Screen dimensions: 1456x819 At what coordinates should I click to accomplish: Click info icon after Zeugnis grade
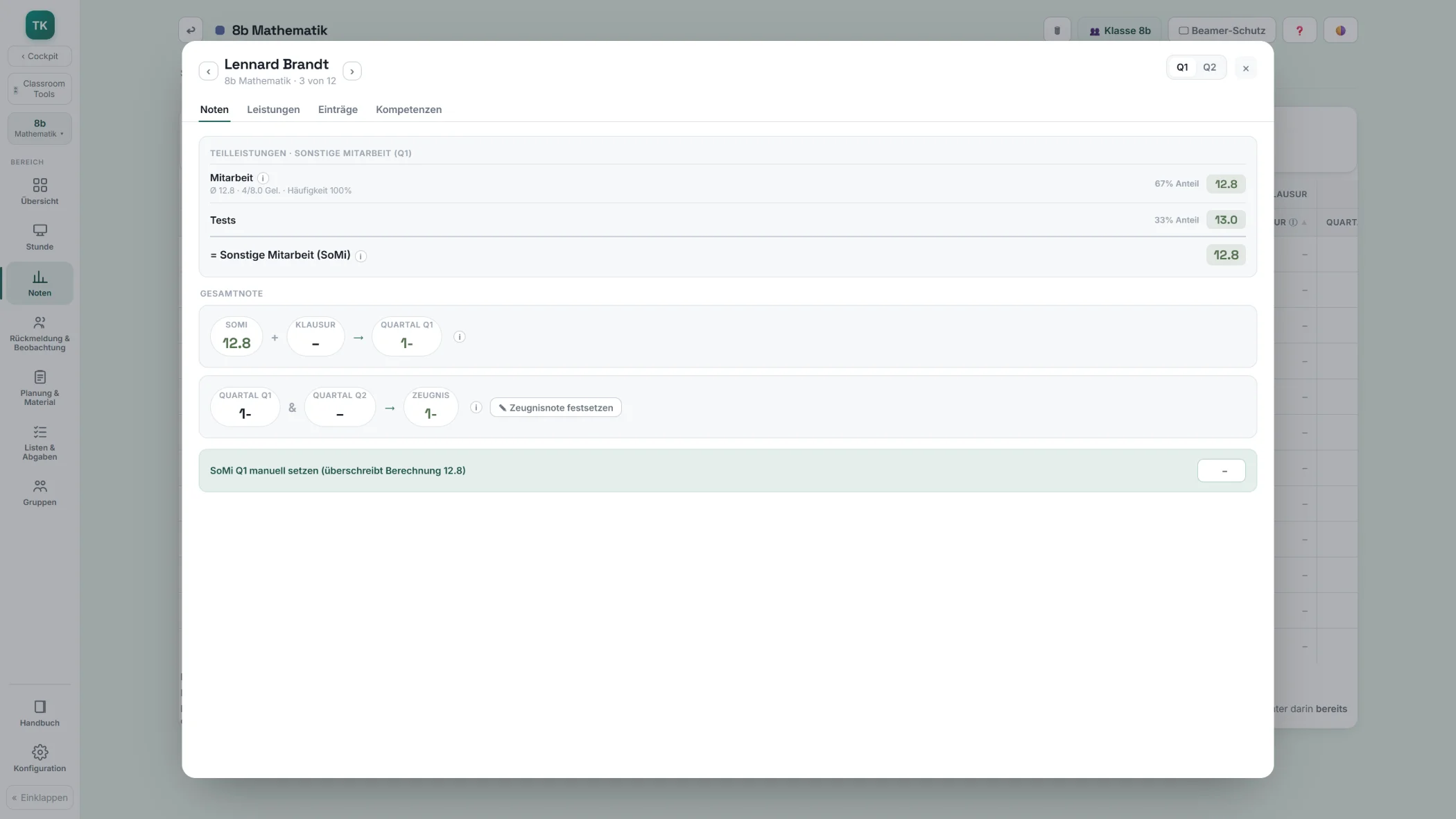coord(476,408)
